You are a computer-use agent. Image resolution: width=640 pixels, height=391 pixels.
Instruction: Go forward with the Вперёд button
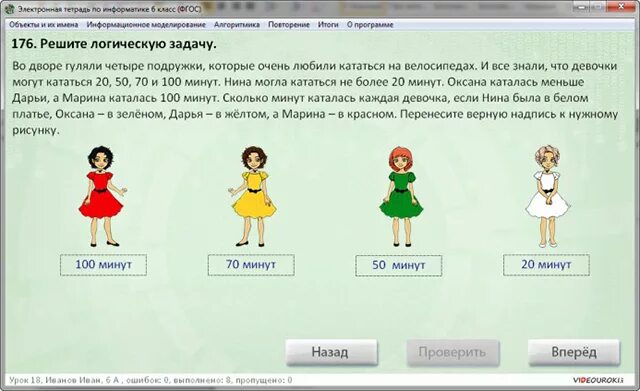(574, 352)
